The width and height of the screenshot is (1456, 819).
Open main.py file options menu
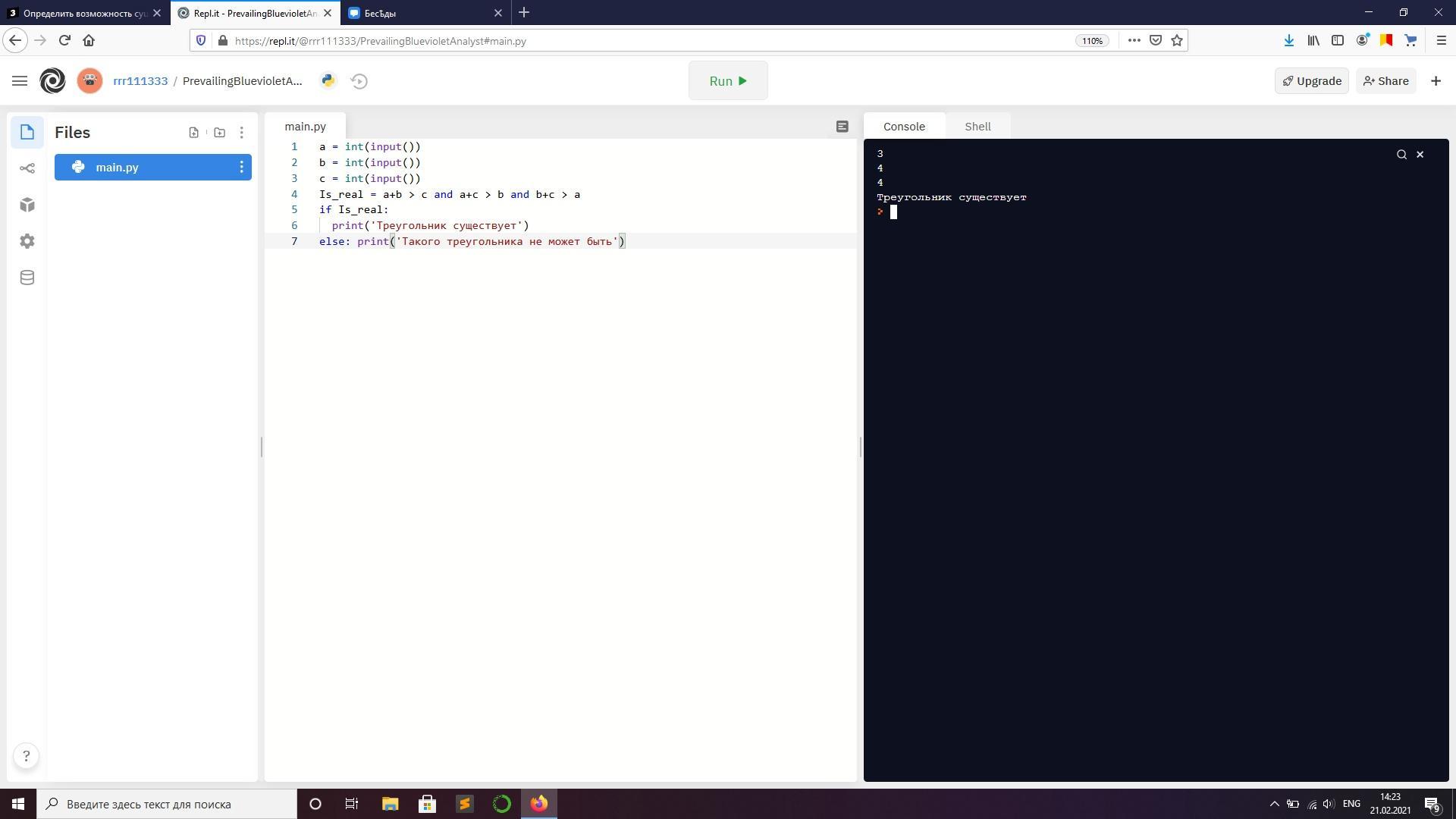241,168
